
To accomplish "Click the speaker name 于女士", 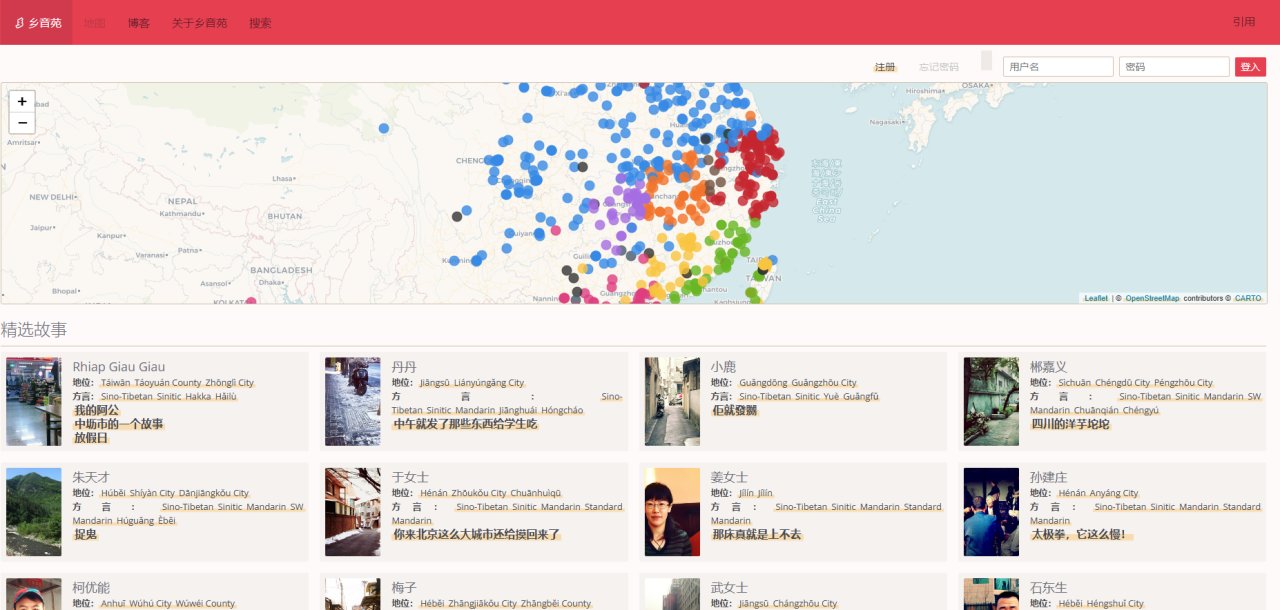I will pos(410,478).
